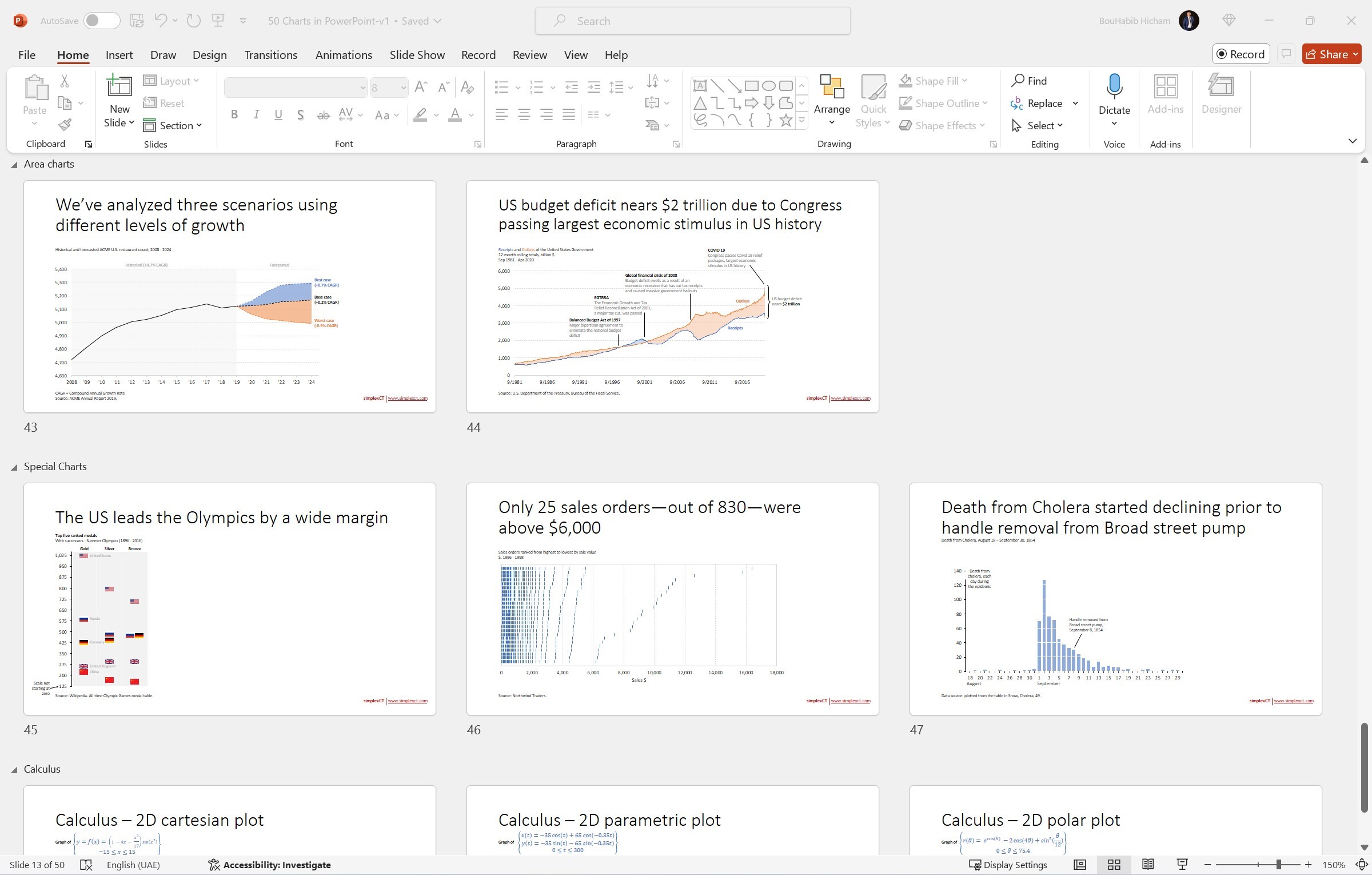Collapse the Area charts section
This screenshot has height=875, width=1372.
click(14, 165)
